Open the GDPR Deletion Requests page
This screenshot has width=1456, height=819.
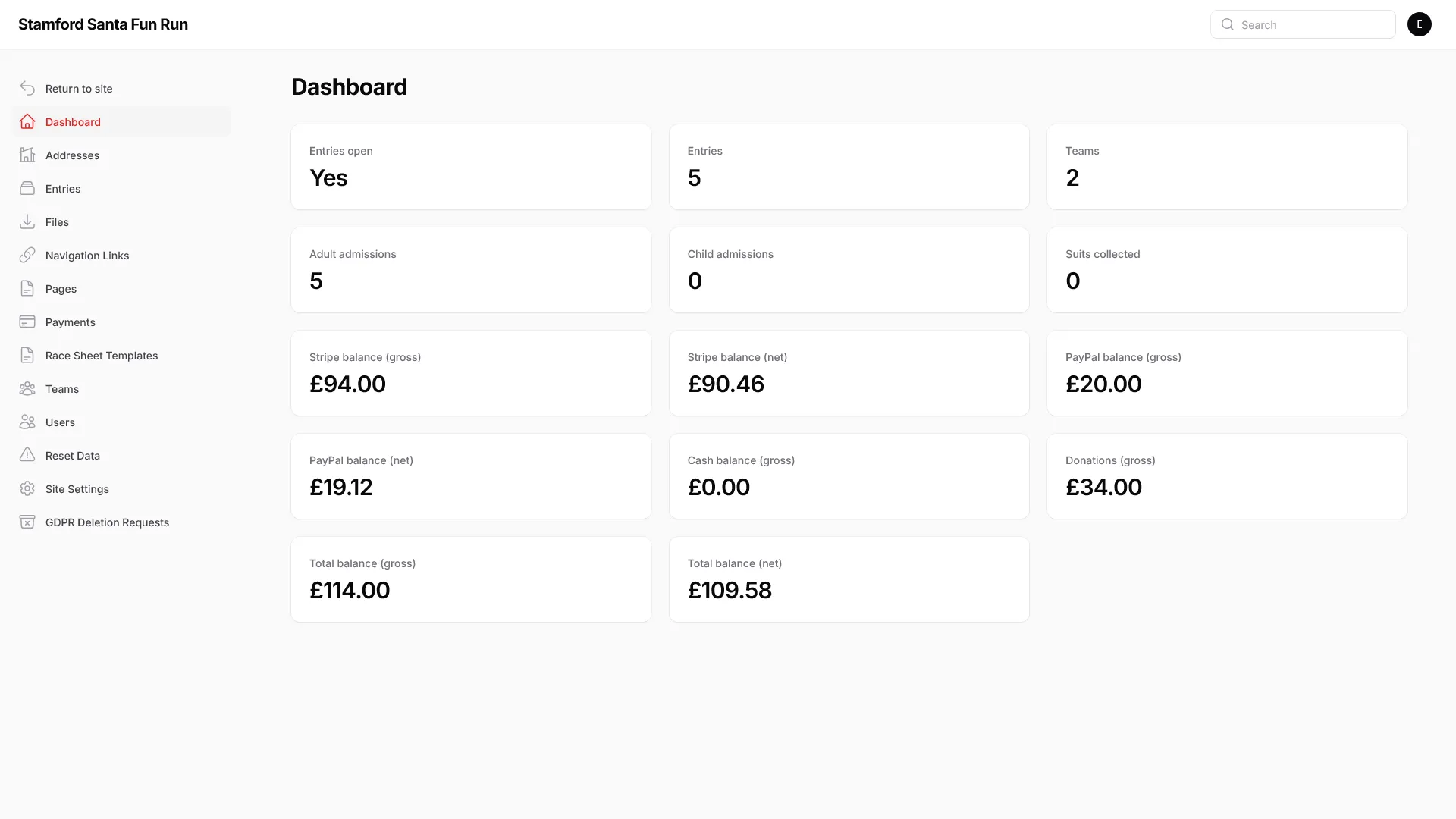point(106,522)
